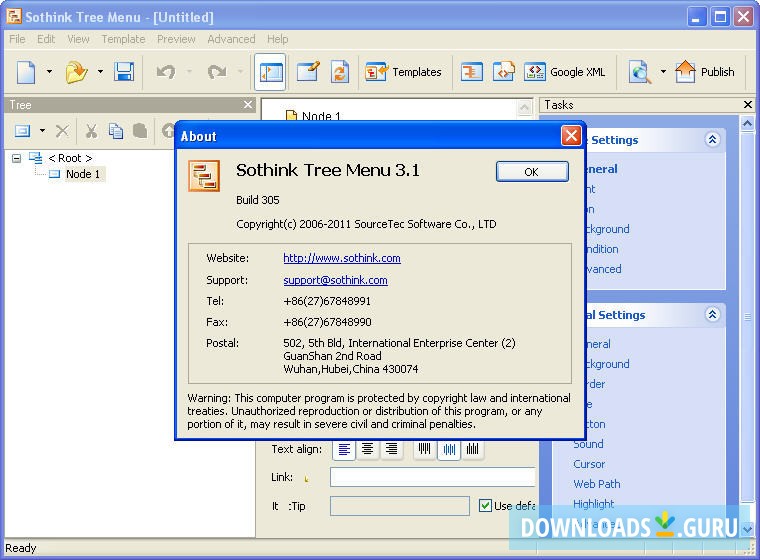Open the Web Path settings link

tap(597, 484)
